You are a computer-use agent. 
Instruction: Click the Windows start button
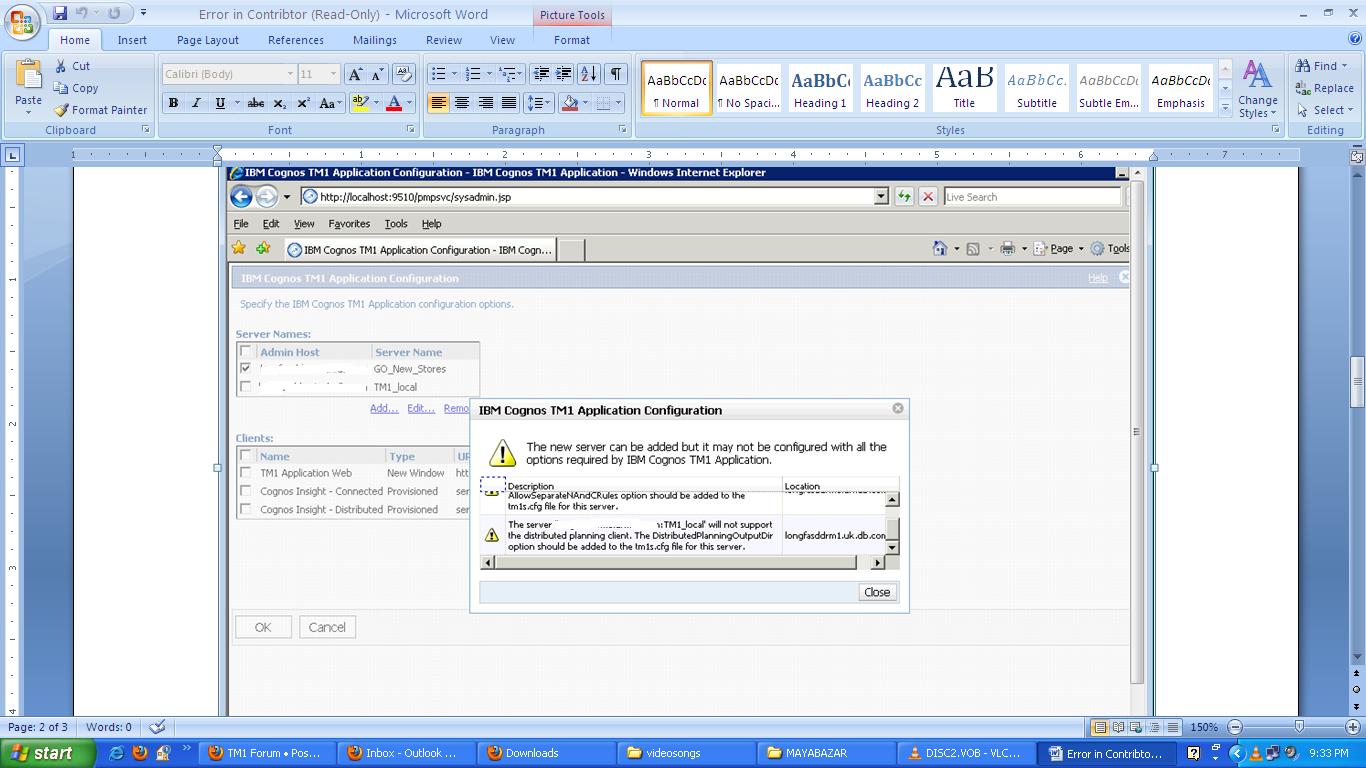click(x=47, y=753)
